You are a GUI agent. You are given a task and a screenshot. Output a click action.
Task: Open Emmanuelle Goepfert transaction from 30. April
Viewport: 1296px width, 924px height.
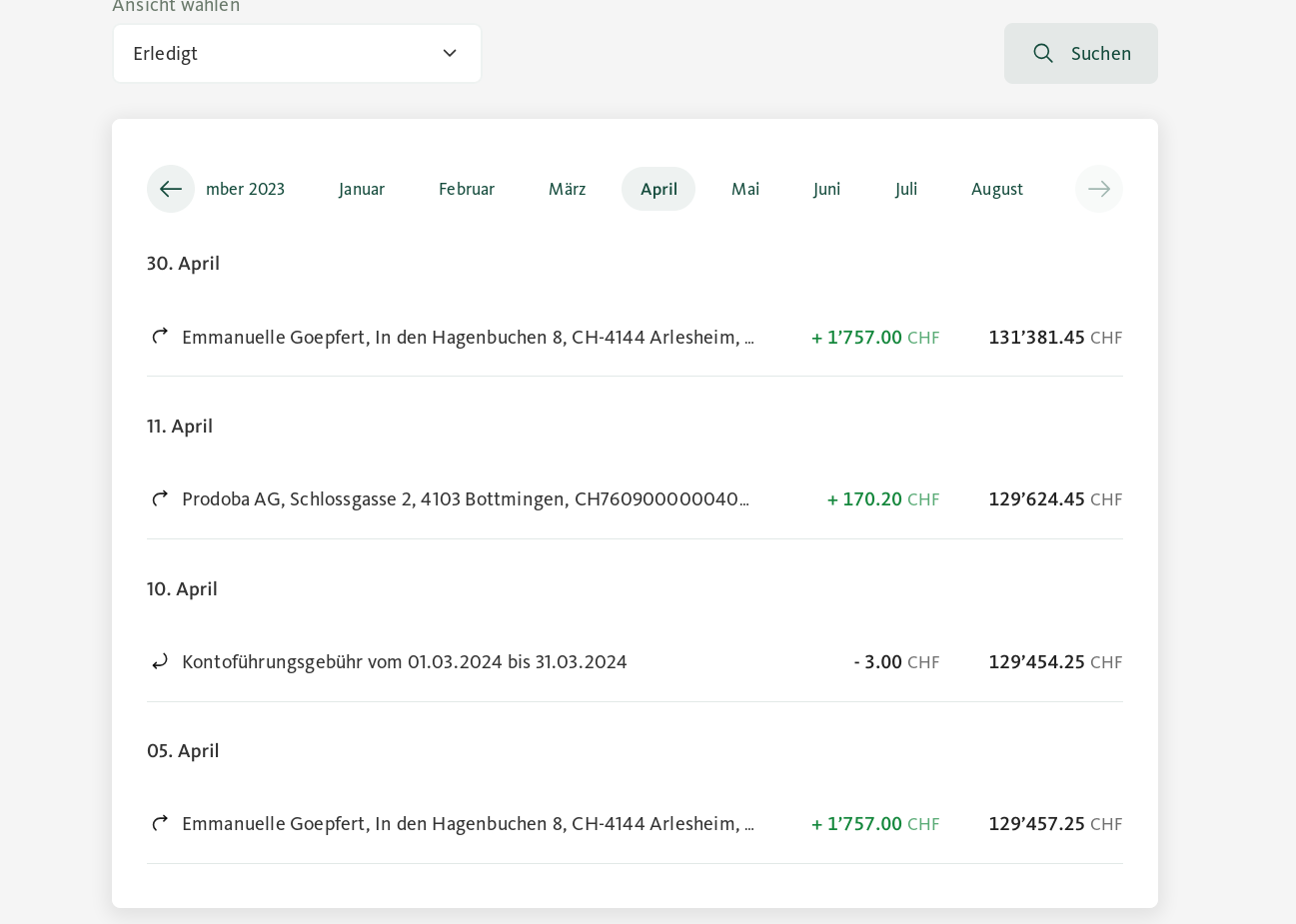(x=635, y=338)
